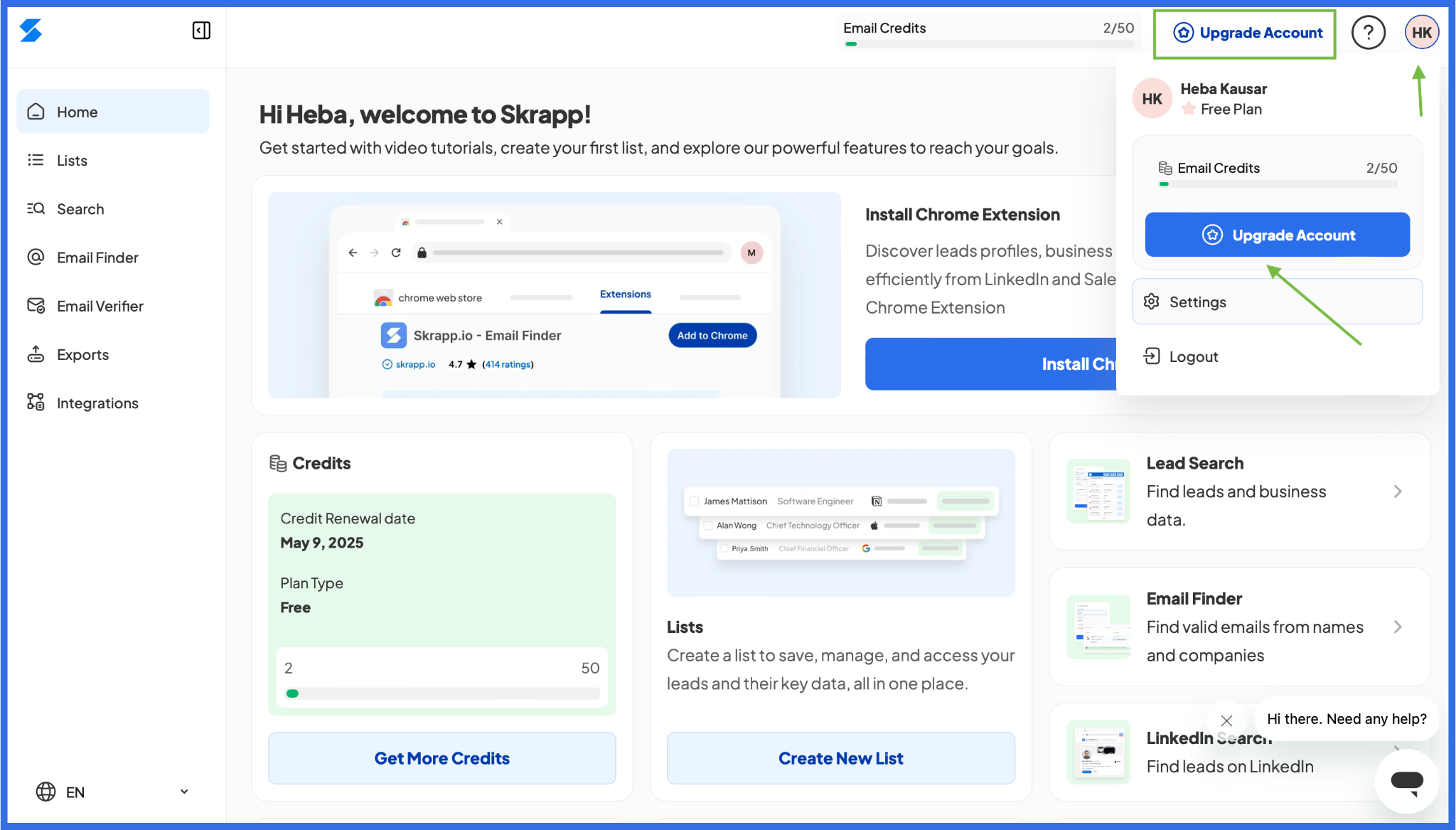1456x830 pixels.
Task: Open Exports from the sidebar
Action: coord(113,354)
